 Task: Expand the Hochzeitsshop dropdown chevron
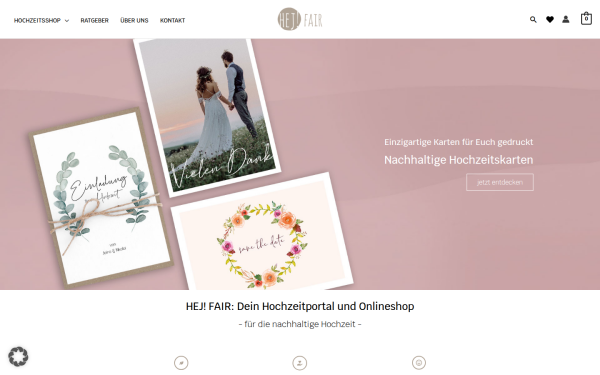(x=67, y=21)
